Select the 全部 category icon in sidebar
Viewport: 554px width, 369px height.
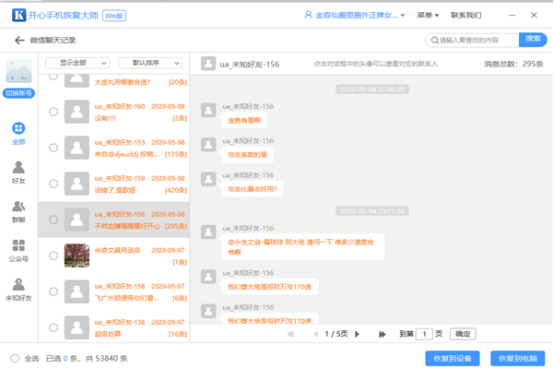(19, 128)
